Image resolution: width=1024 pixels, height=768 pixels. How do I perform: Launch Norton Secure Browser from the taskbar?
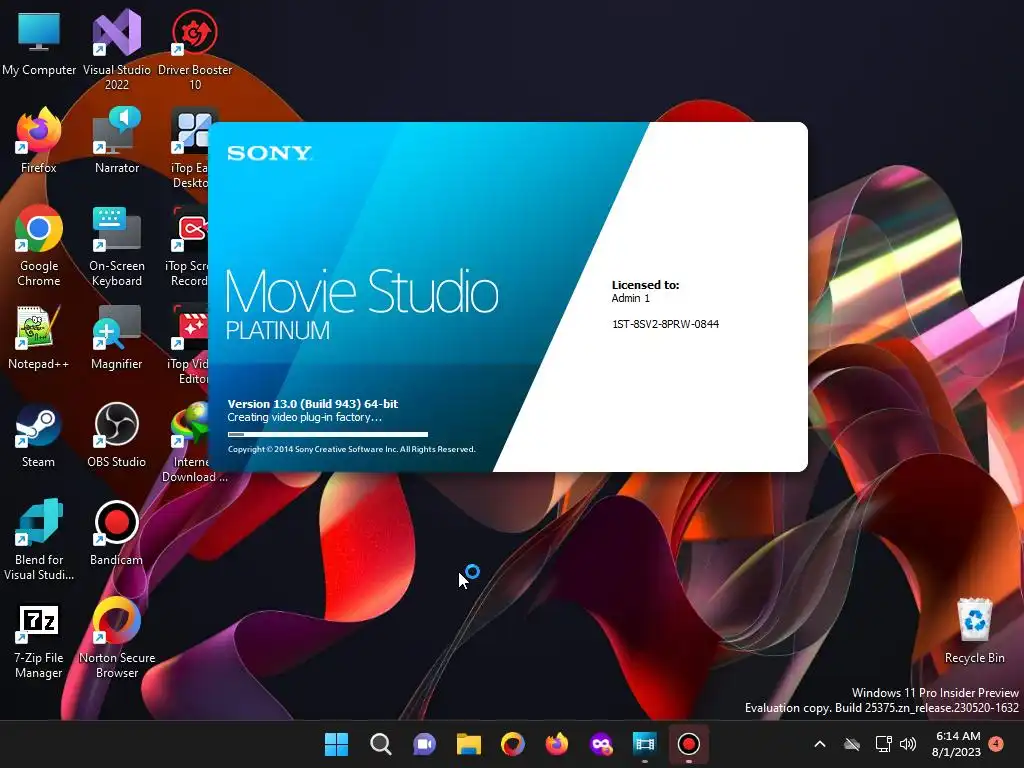[x=513, y=744]
